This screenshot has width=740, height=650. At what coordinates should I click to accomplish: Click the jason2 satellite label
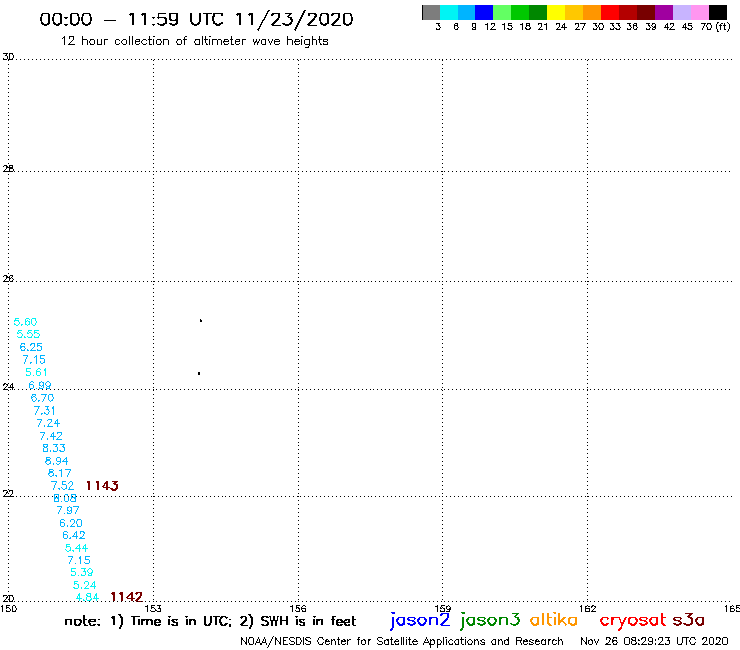[420, 620]
